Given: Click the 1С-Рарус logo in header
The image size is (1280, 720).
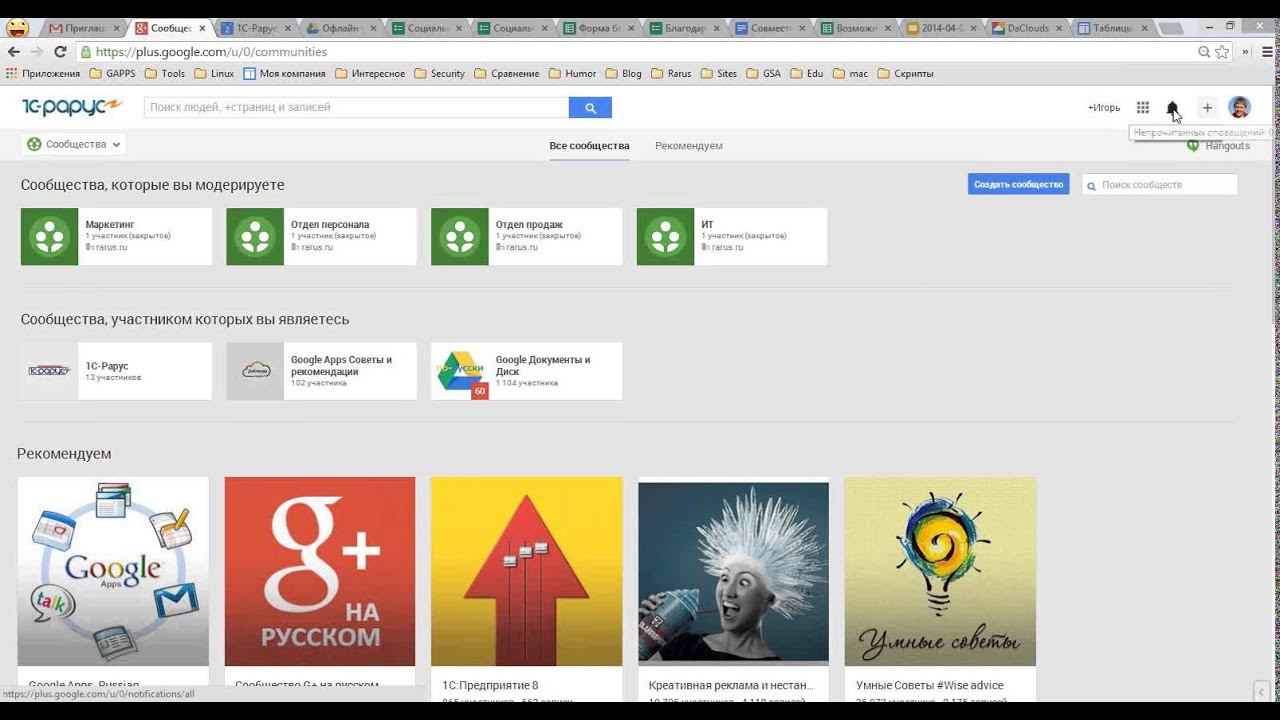Looking at the screenshot, I should click(x=72, y=107).
